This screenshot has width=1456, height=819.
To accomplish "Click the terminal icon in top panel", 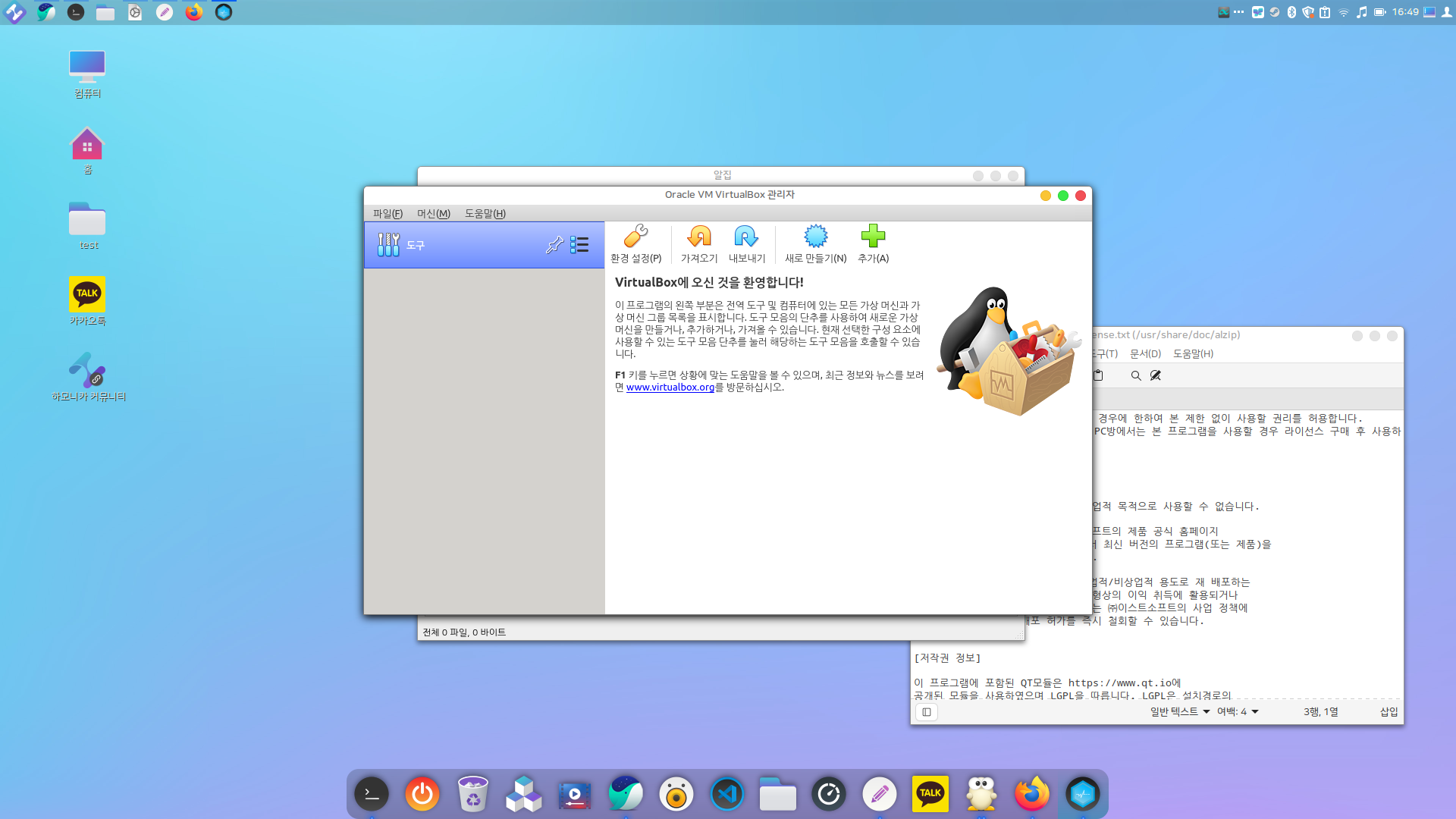I will click(75, 12).
